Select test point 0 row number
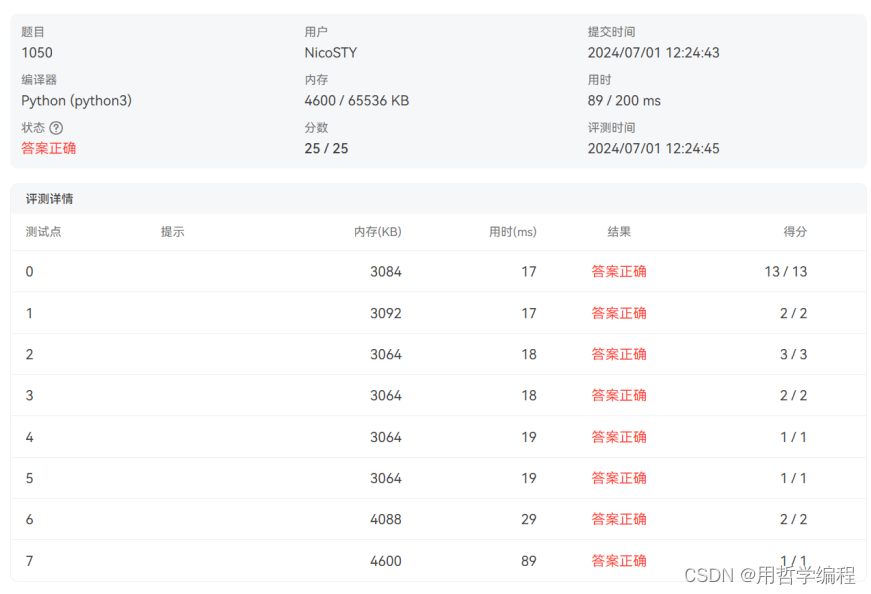871x594 pixels. (29, 272)
